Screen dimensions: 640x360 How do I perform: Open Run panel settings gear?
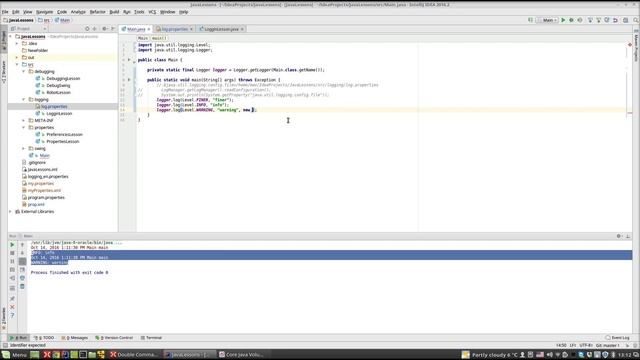click(619, 236)
